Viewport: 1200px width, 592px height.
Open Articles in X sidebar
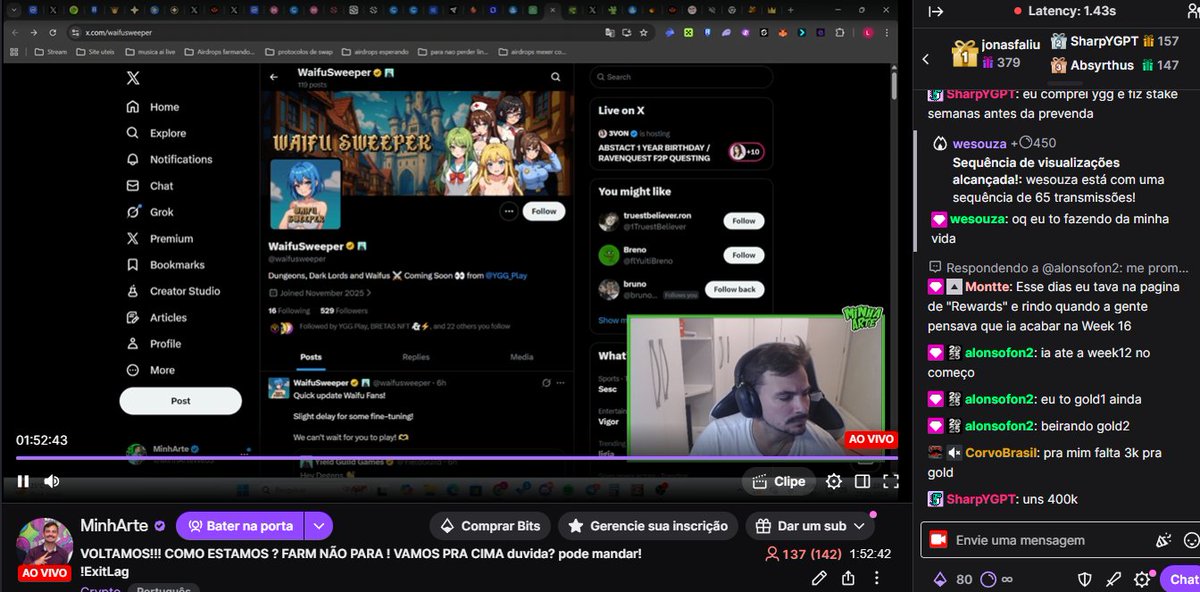tap(156, 317)
